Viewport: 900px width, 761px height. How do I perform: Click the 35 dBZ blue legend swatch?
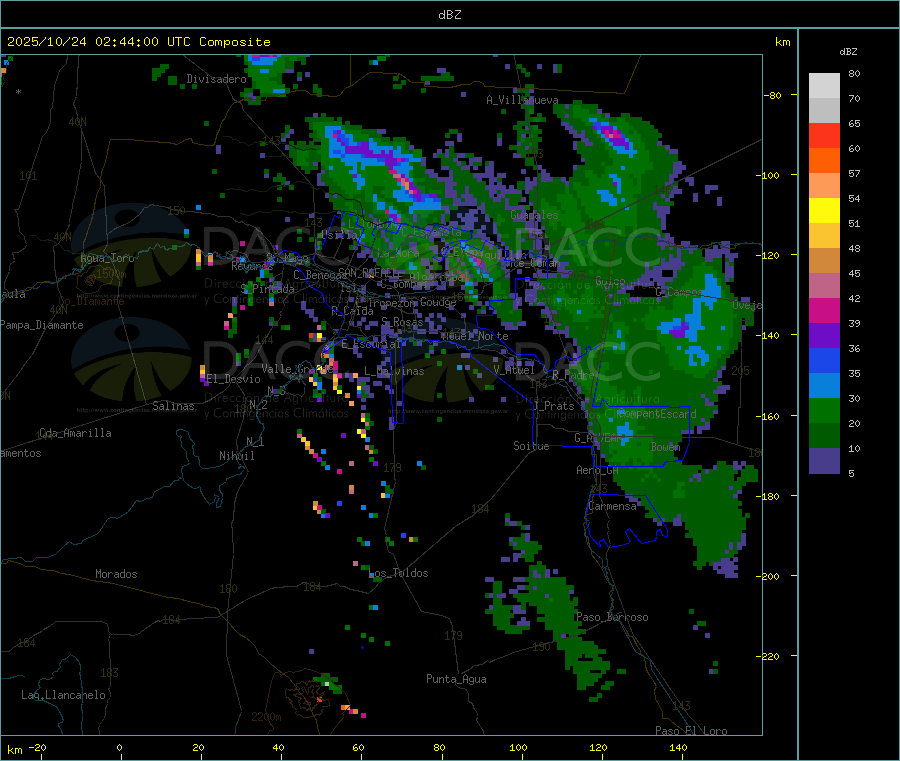[x=824, y=360]
